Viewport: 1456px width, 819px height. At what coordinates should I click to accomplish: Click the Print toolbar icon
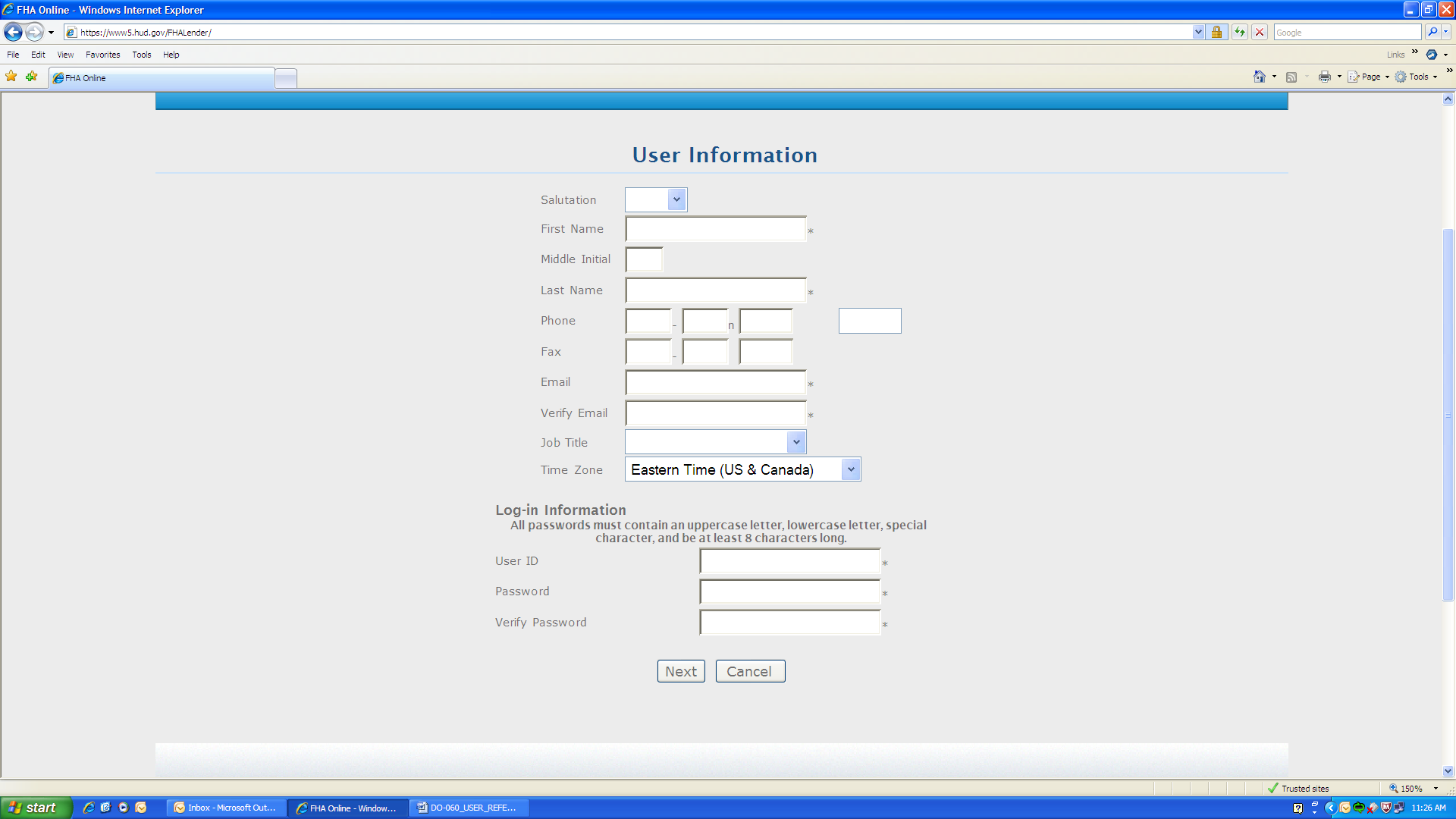click(x=1324, y=77)
